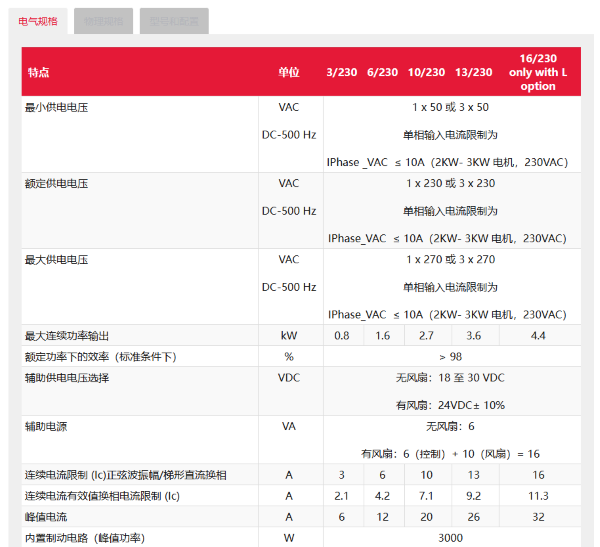Click the 最大连续功率输出 row label
The height and width of the screenshot is (547, 600).
coord(67,336)
